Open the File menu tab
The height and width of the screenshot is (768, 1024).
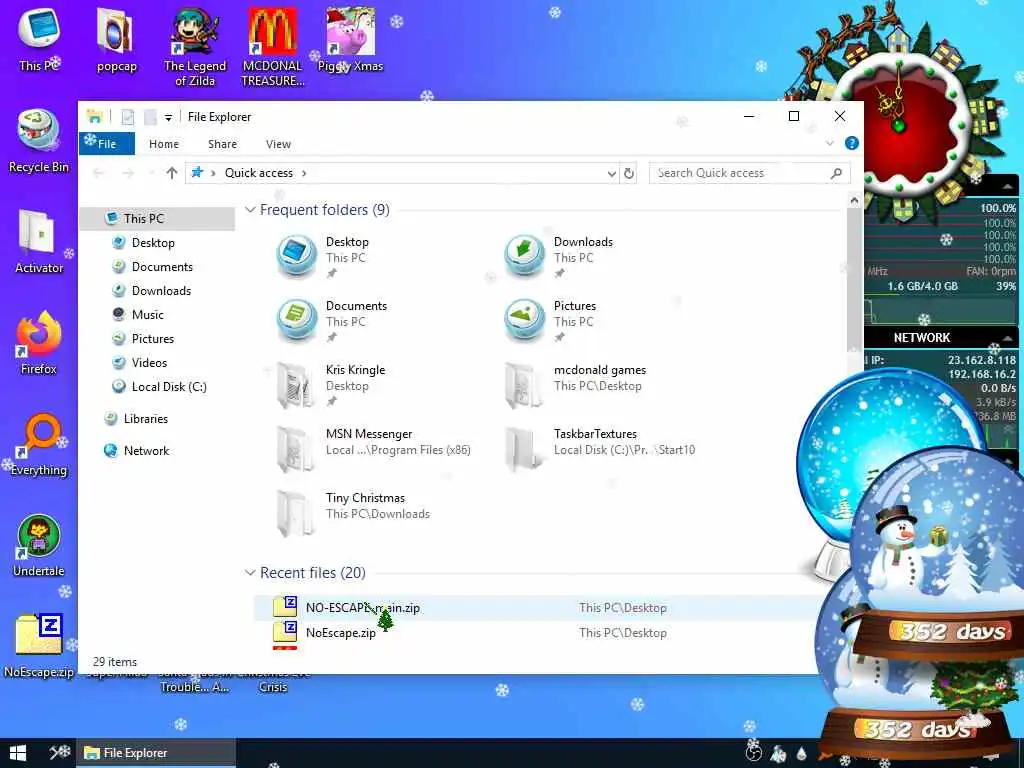106,144
